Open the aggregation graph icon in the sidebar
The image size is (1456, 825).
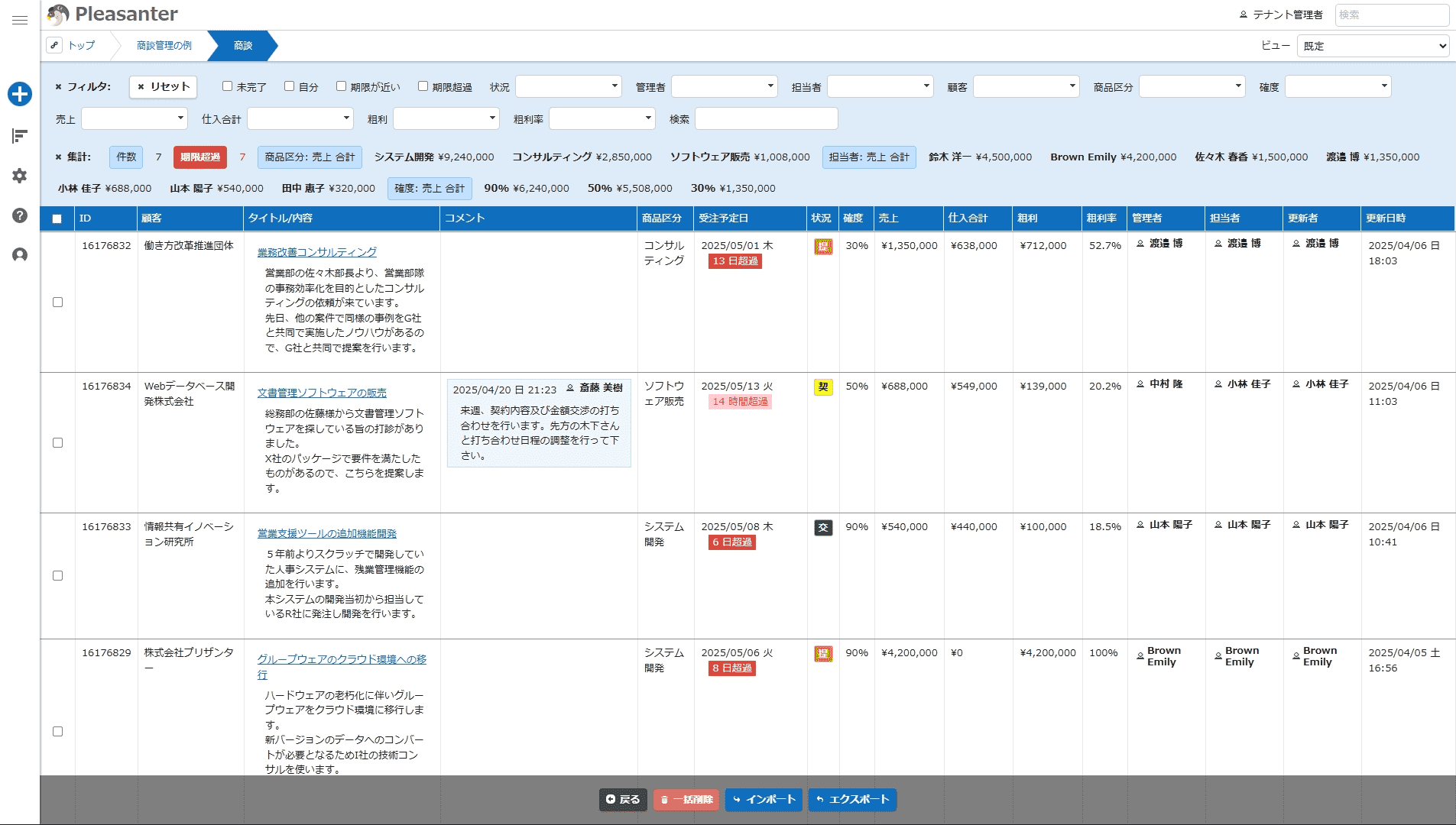(20, 135)
